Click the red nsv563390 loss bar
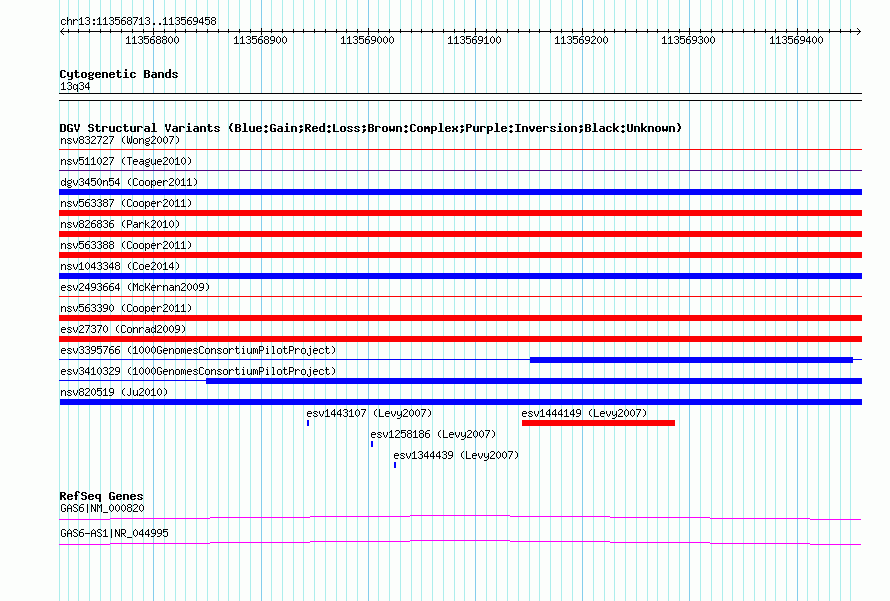Screen dimensions: 890x601 [x=460, y=318]
